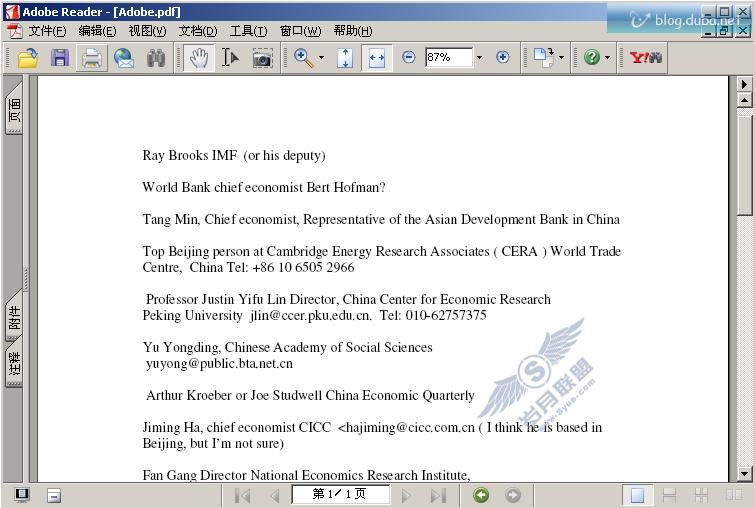Open the Help question mark icon
This screenshot has height=508, width=755.
(x=592, y=57)
